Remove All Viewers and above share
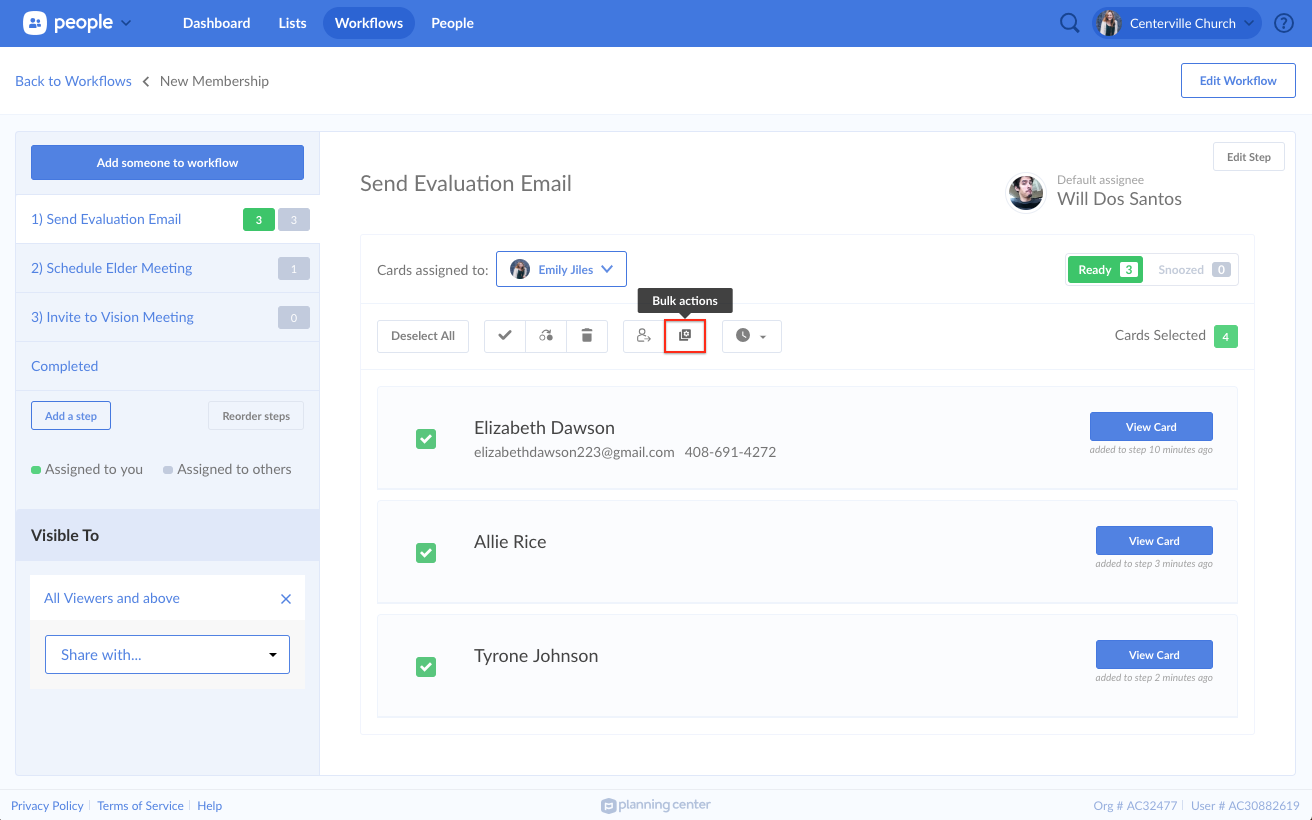Image resolution: width=1312 pixels, height=820 pixels. [x=286, y=599]
